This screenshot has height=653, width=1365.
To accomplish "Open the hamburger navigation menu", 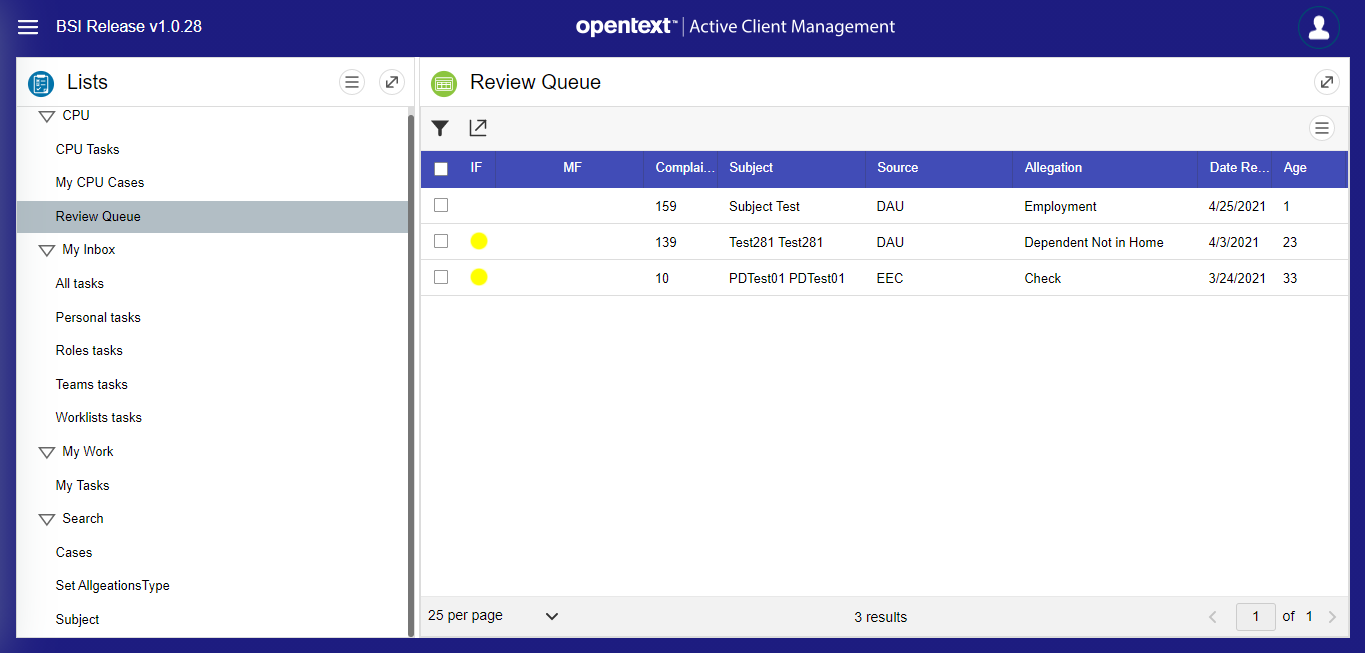I will tap(28, 27).
